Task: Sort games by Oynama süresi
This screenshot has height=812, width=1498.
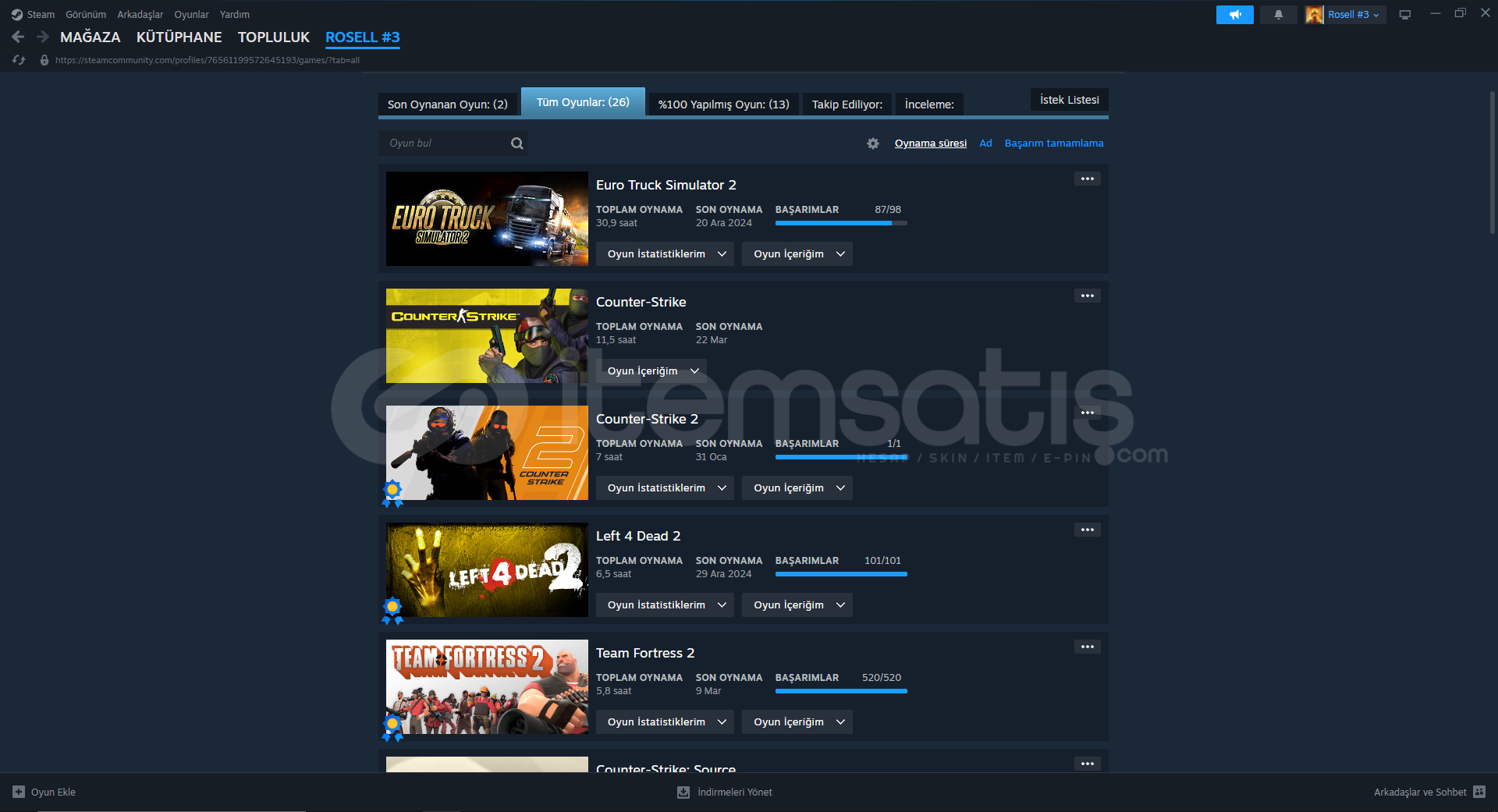Action: pyautogui.click(x=931, y=144)
